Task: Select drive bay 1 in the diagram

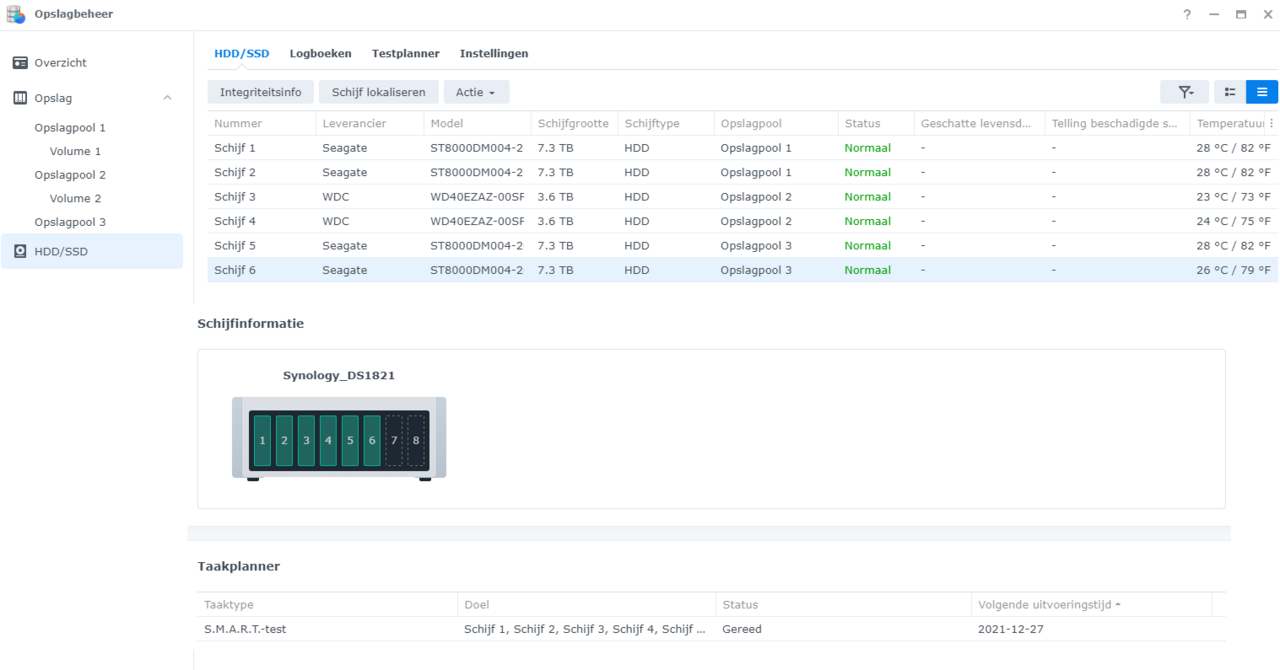Action: tap(262, 441)
